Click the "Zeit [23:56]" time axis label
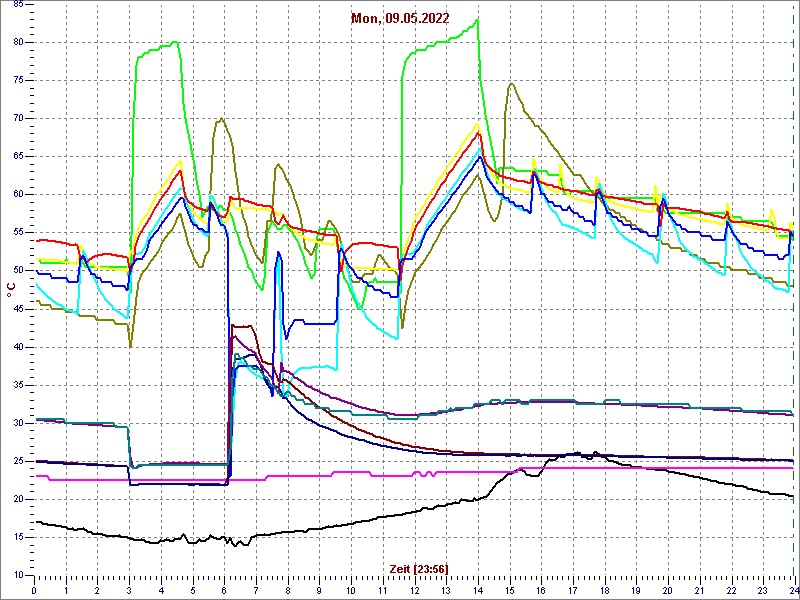The width and height of the screenshot is (800, 600). (x=419, y=568)
